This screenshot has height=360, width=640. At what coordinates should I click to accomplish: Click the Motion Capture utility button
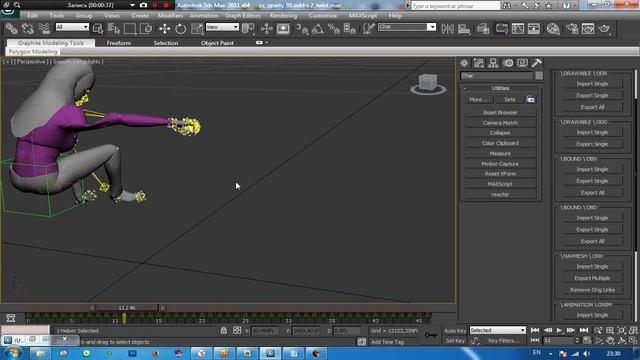(500, 164)
